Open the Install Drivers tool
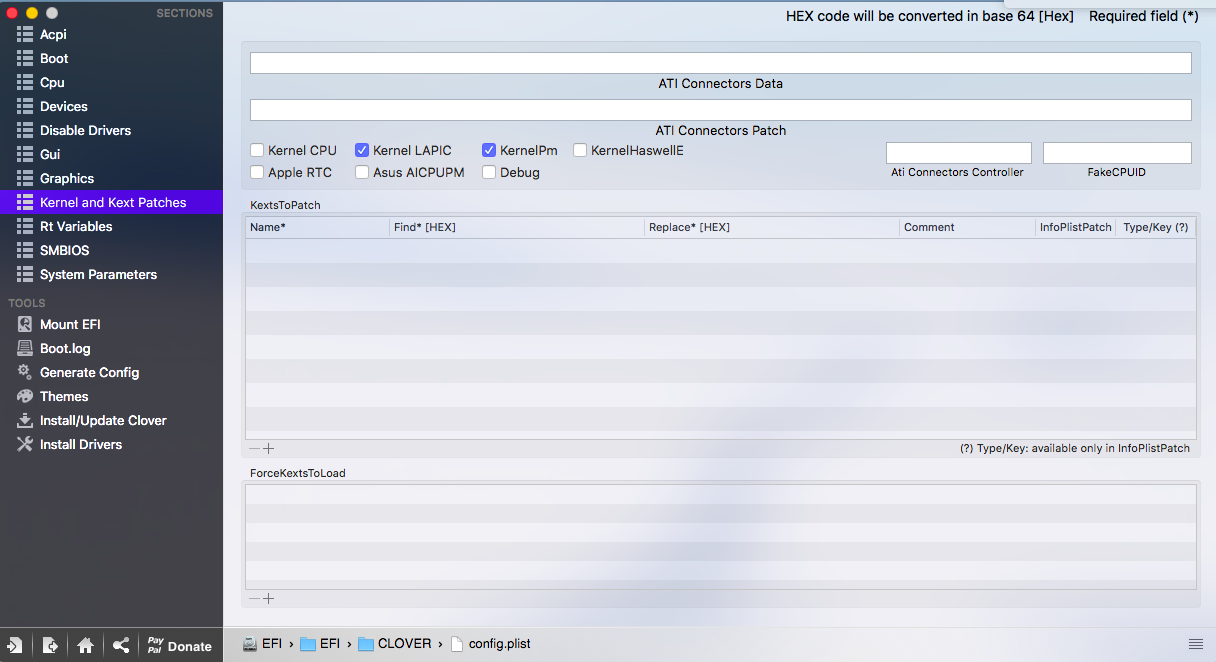 tap(111, 444)
